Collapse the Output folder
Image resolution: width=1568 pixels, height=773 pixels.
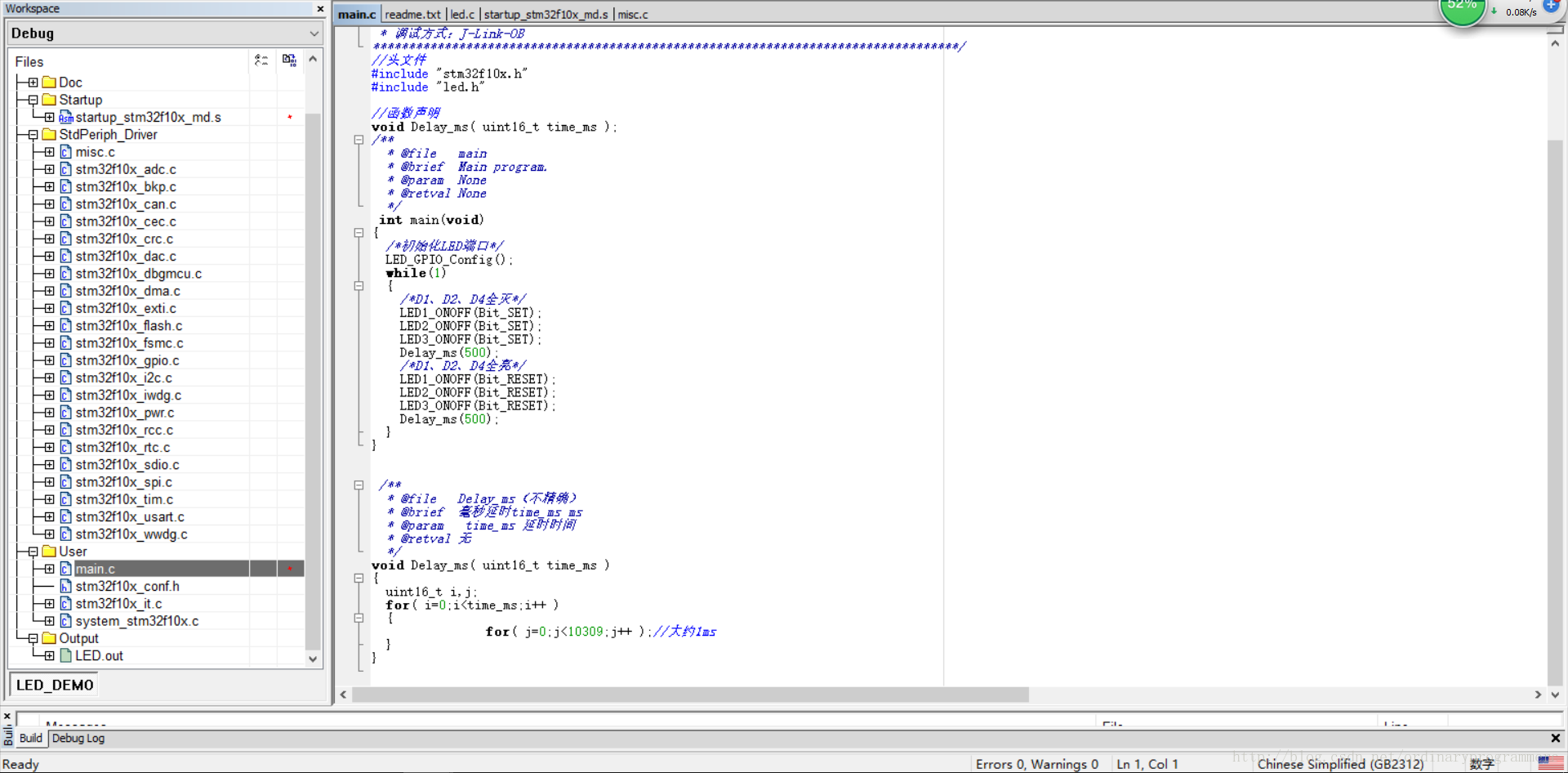[x=33, y=638]
